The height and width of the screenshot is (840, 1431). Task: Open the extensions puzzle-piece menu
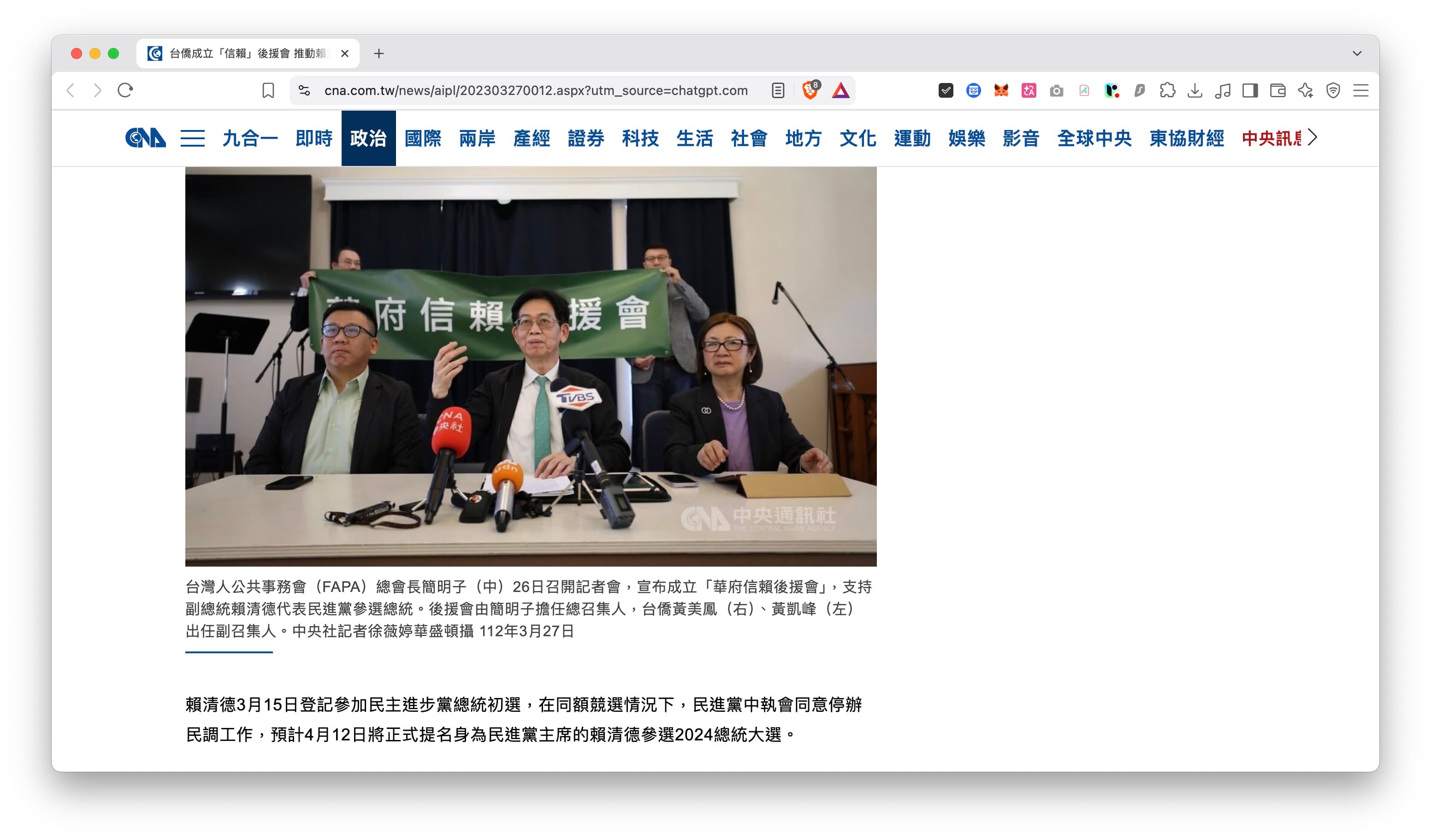click(1167, 90)
